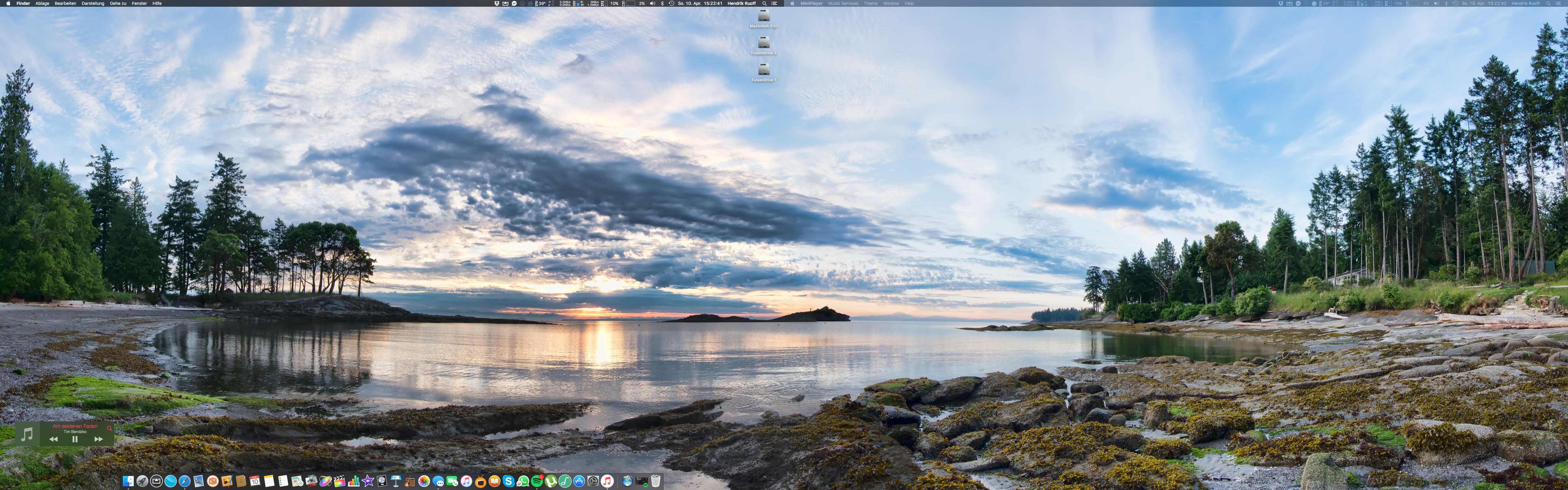The image size is (1568, 490).
Task: Click the MiniPlayer album art note
Action: 27,435
